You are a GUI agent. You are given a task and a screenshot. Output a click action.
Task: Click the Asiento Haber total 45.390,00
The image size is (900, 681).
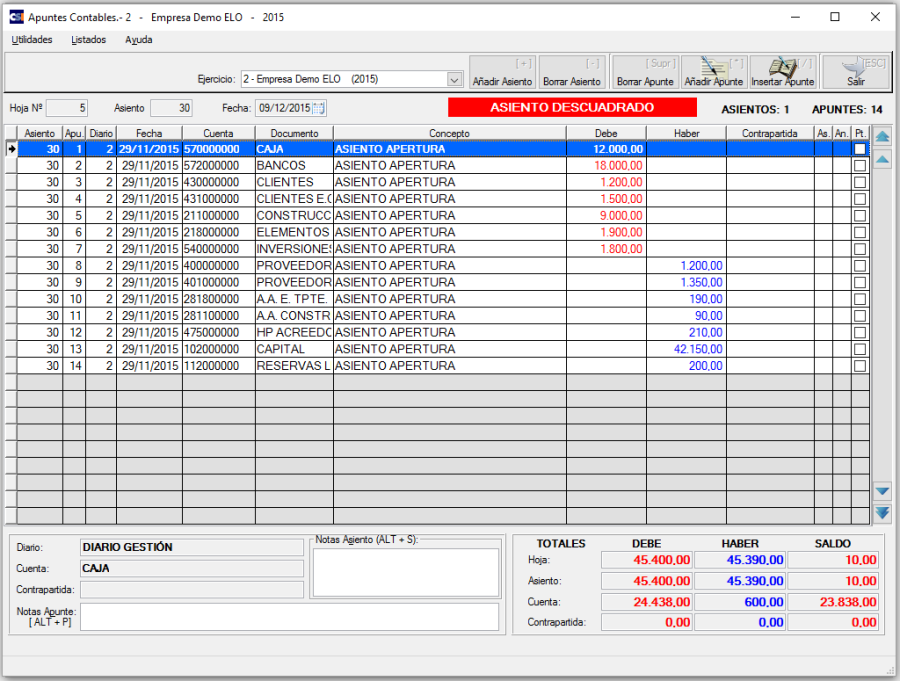pyautogui.click(x=740, y=581)
